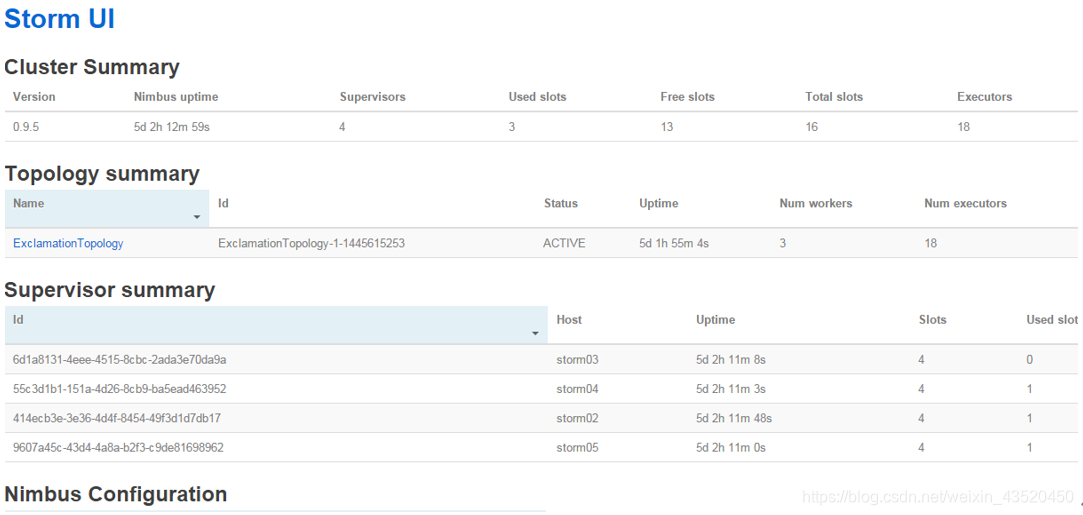
Task: Select supervisor id 9607a45c-43d4-4a8a-b2f3-c9de81698962
Action: coord(118,447)
